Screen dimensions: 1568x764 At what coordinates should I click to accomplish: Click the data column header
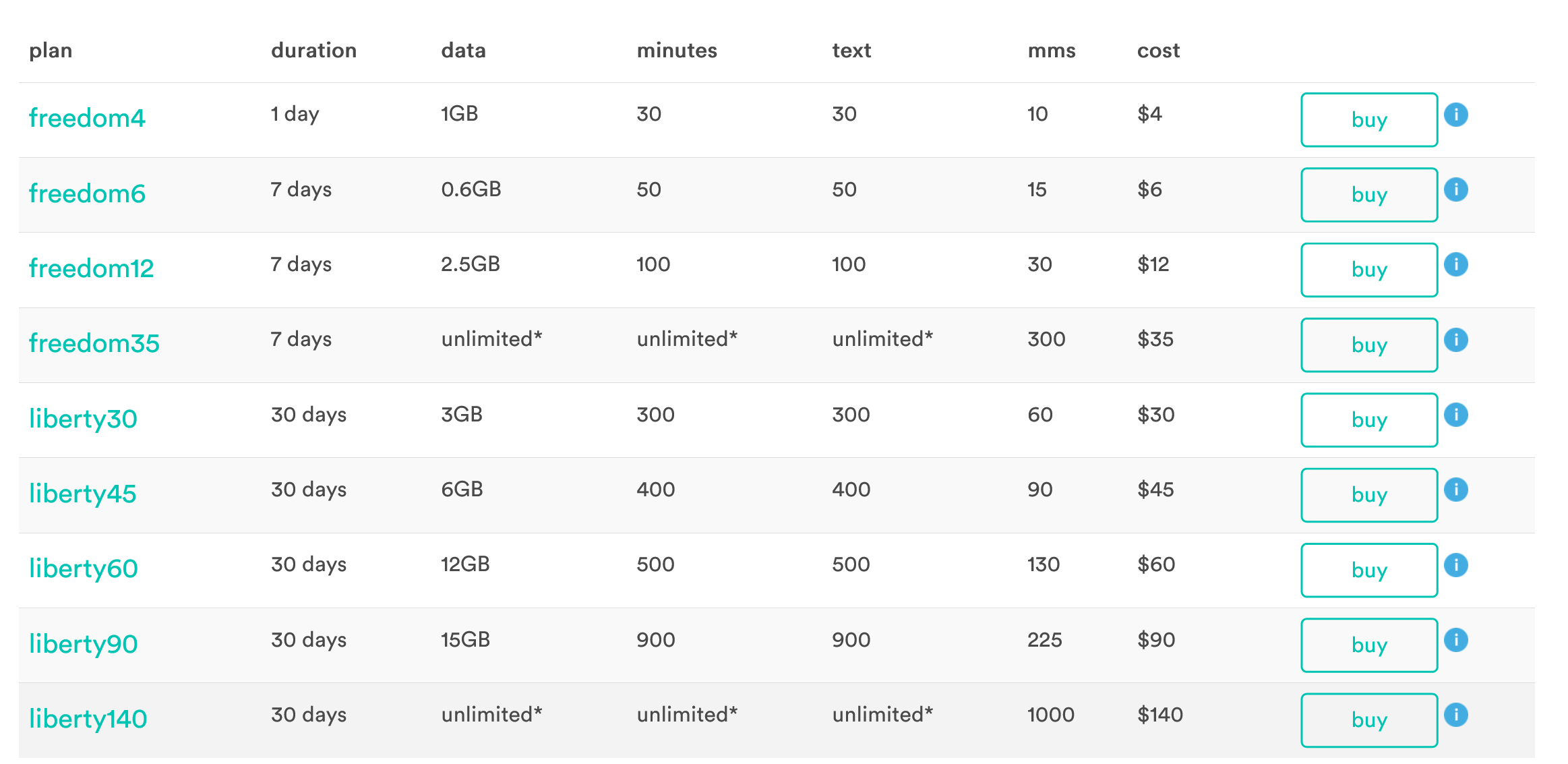464,50
